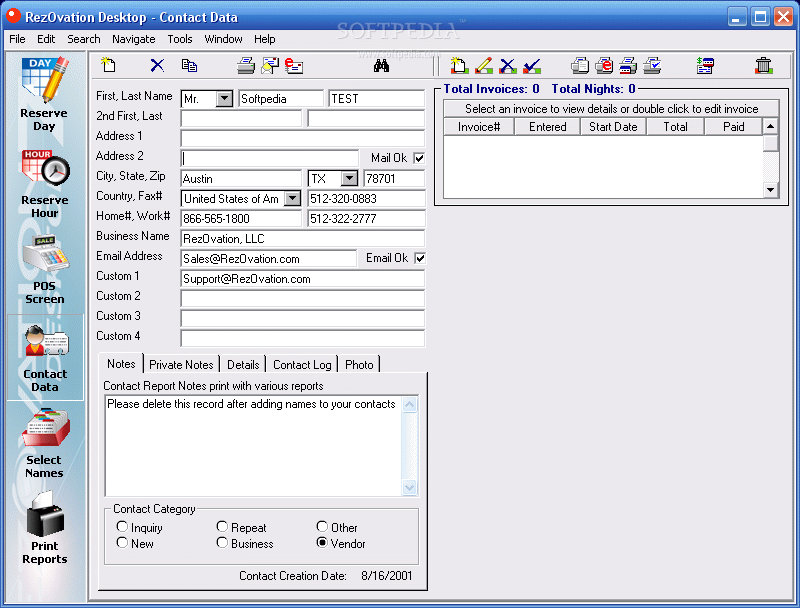Click the zip code field 78701
The image size is (800, 608).
[x=394, y=179]
